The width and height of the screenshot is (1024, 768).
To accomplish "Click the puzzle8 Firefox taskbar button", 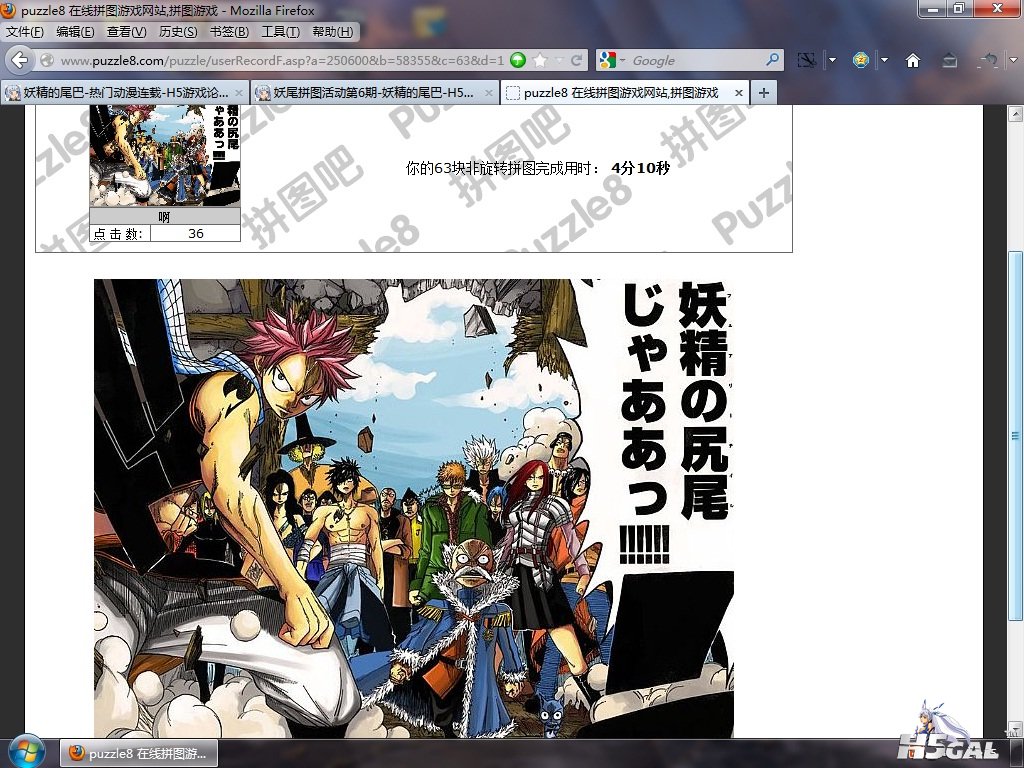I will coord(139,752).
